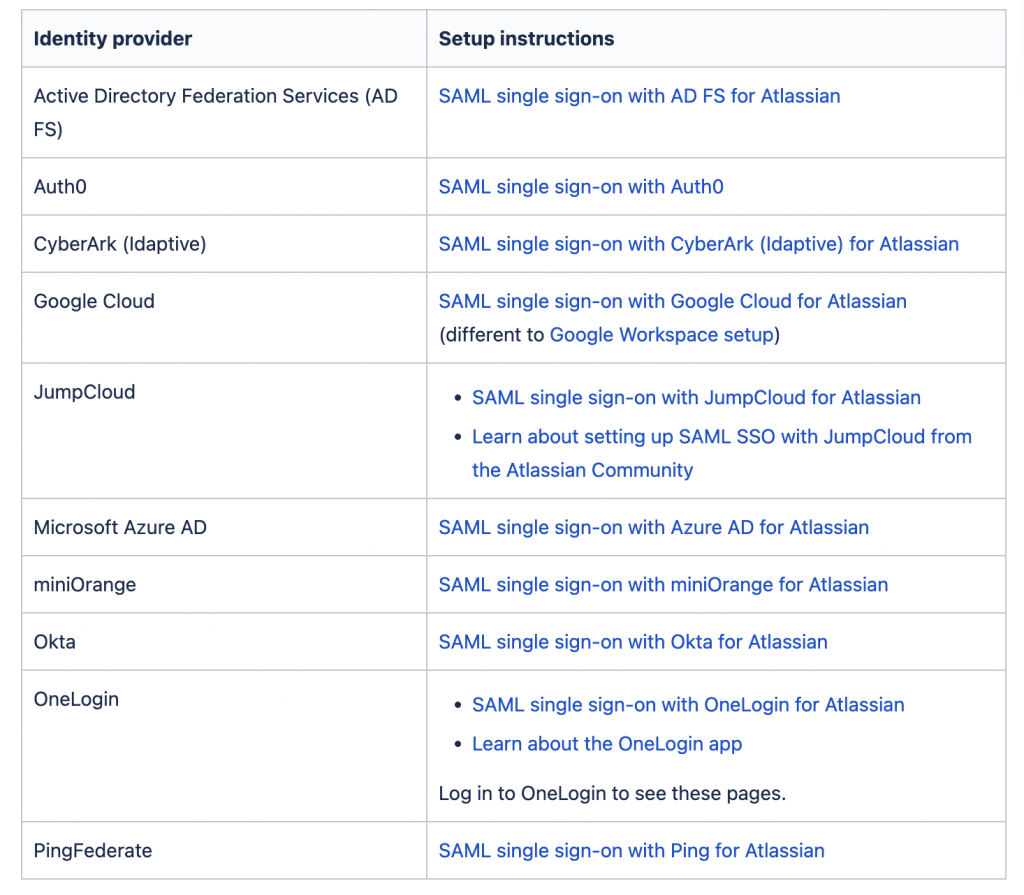Open SAML single sign-on with Ping link

pyautogui.click(x=631, y=851)
